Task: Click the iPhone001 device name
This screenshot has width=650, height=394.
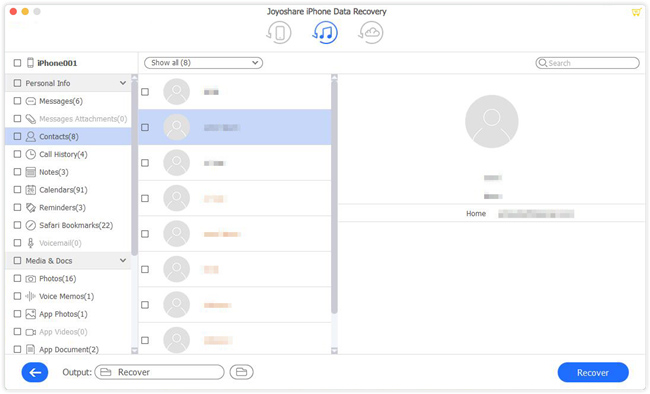Action: [x=57, y=63]
